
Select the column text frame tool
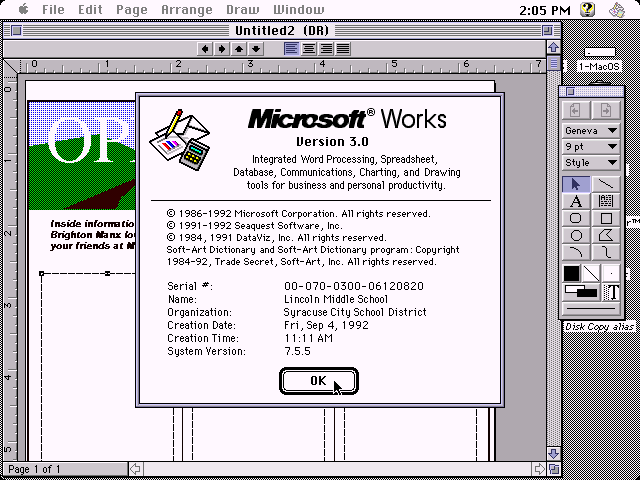pos(606,201)
